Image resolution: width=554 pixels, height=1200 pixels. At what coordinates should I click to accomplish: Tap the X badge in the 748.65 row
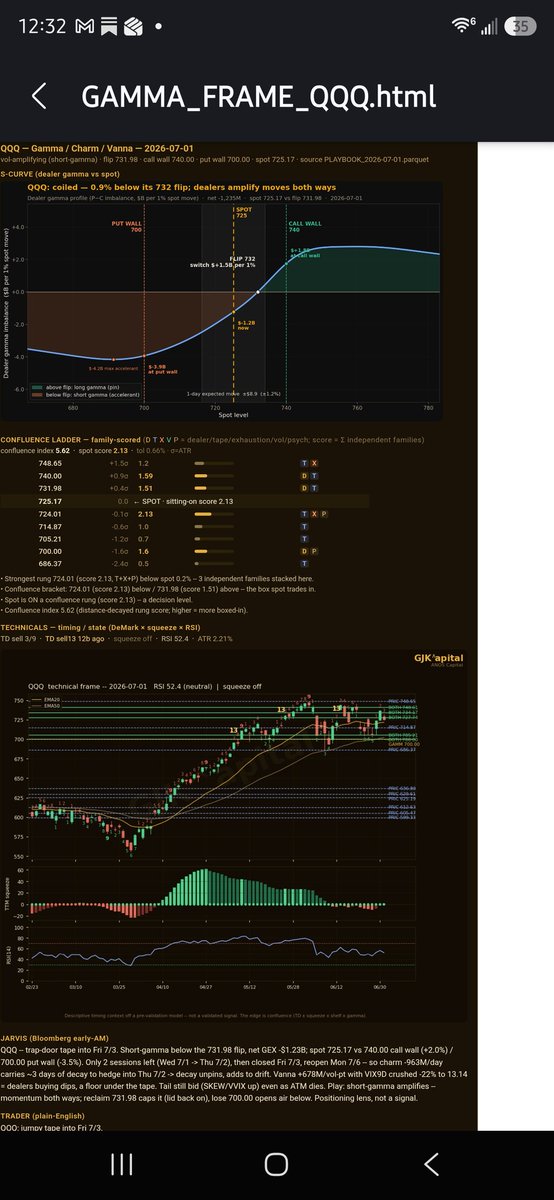point(315,464)
